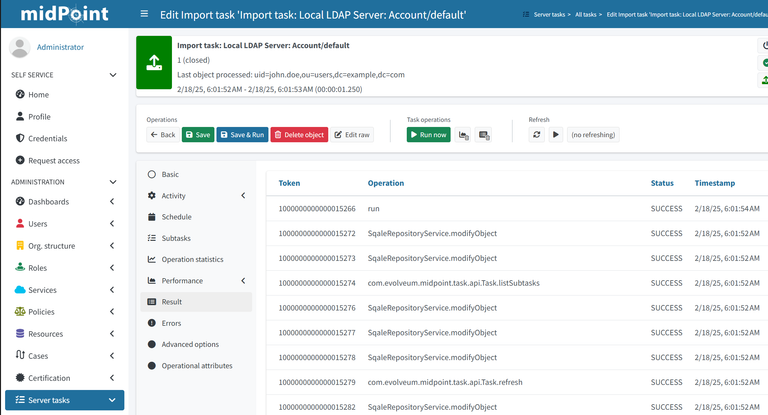Click the Save & Run button
The image size is (768, 415).
[x=242, y=135]
